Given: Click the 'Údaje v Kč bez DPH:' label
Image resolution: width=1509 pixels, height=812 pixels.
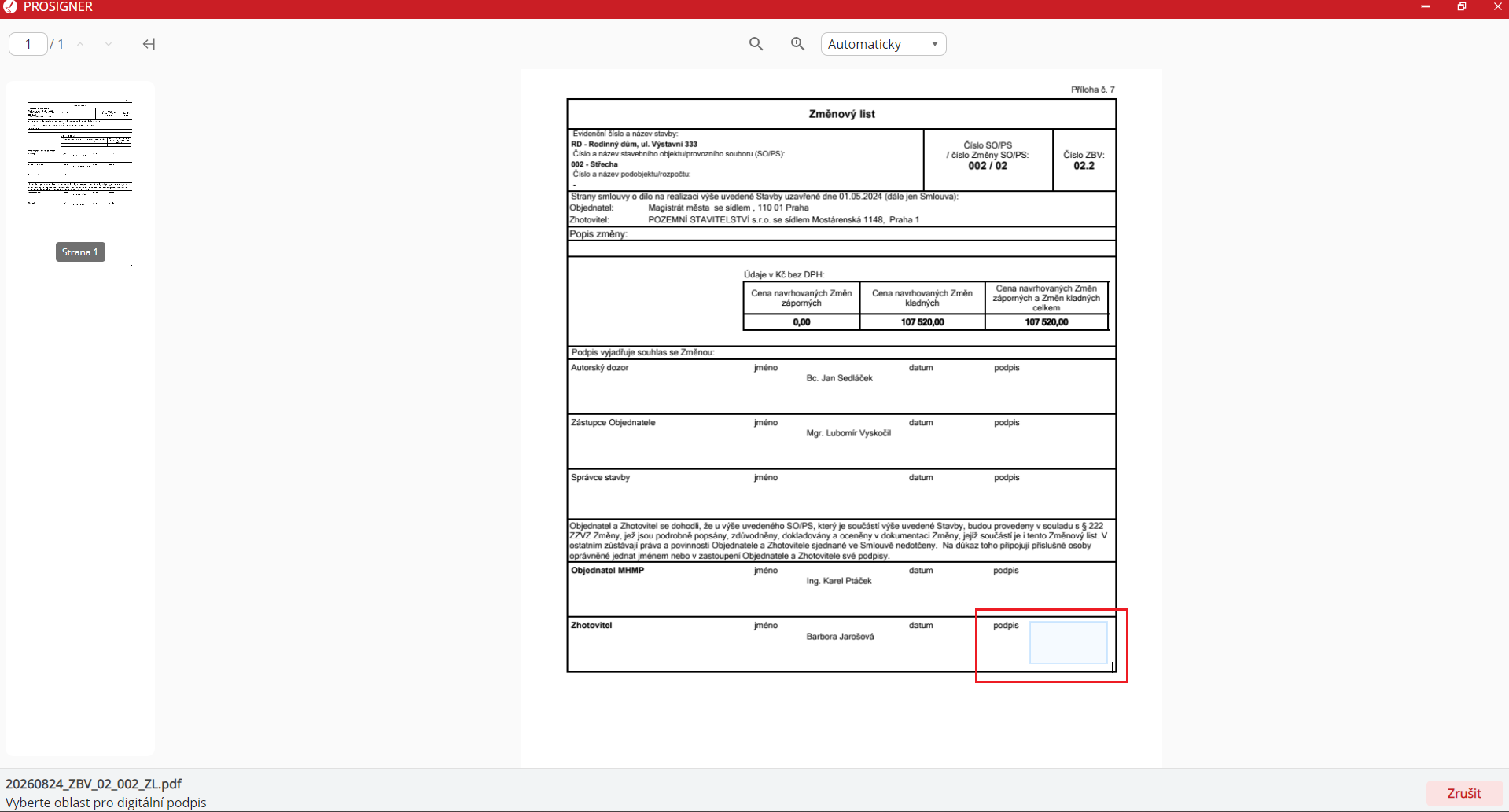Looking at the screenshot, I should (783, 275).
